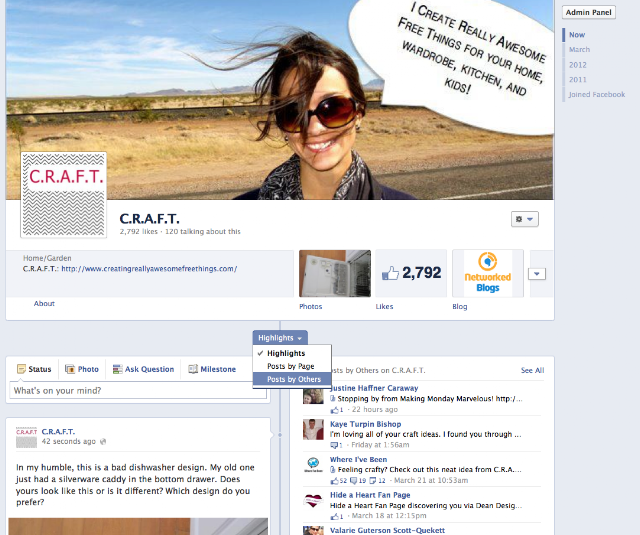Screen dimensions: 640x535
Task: Open the 42 seconds ago timestamp
Action: point(69,442)
